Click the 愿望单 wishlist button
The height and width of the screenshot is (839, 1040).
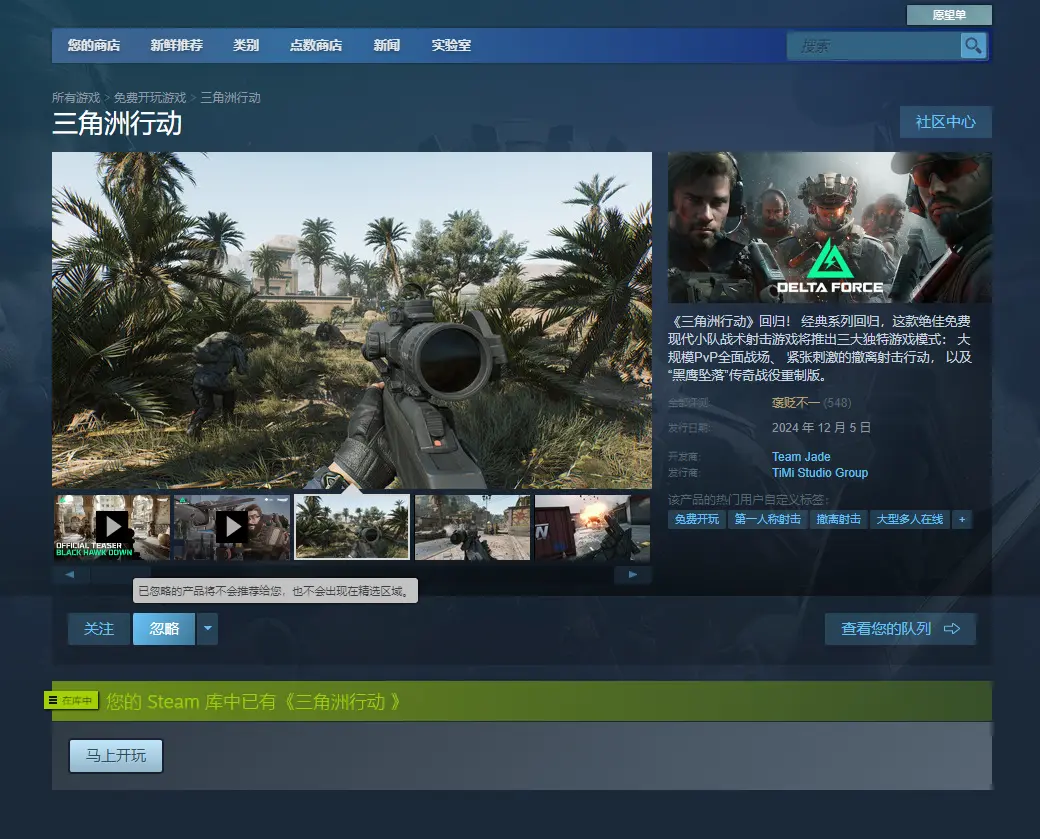[949, 15]
